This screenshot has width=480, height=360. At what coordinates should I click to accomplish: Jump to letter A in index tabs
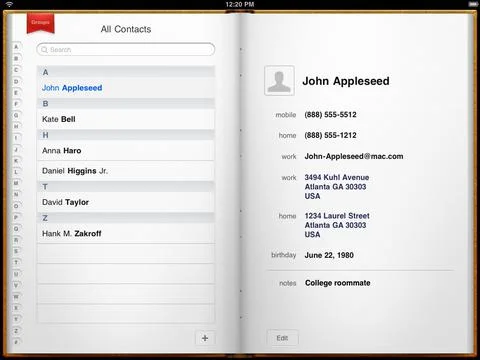[x=16, y=47]
